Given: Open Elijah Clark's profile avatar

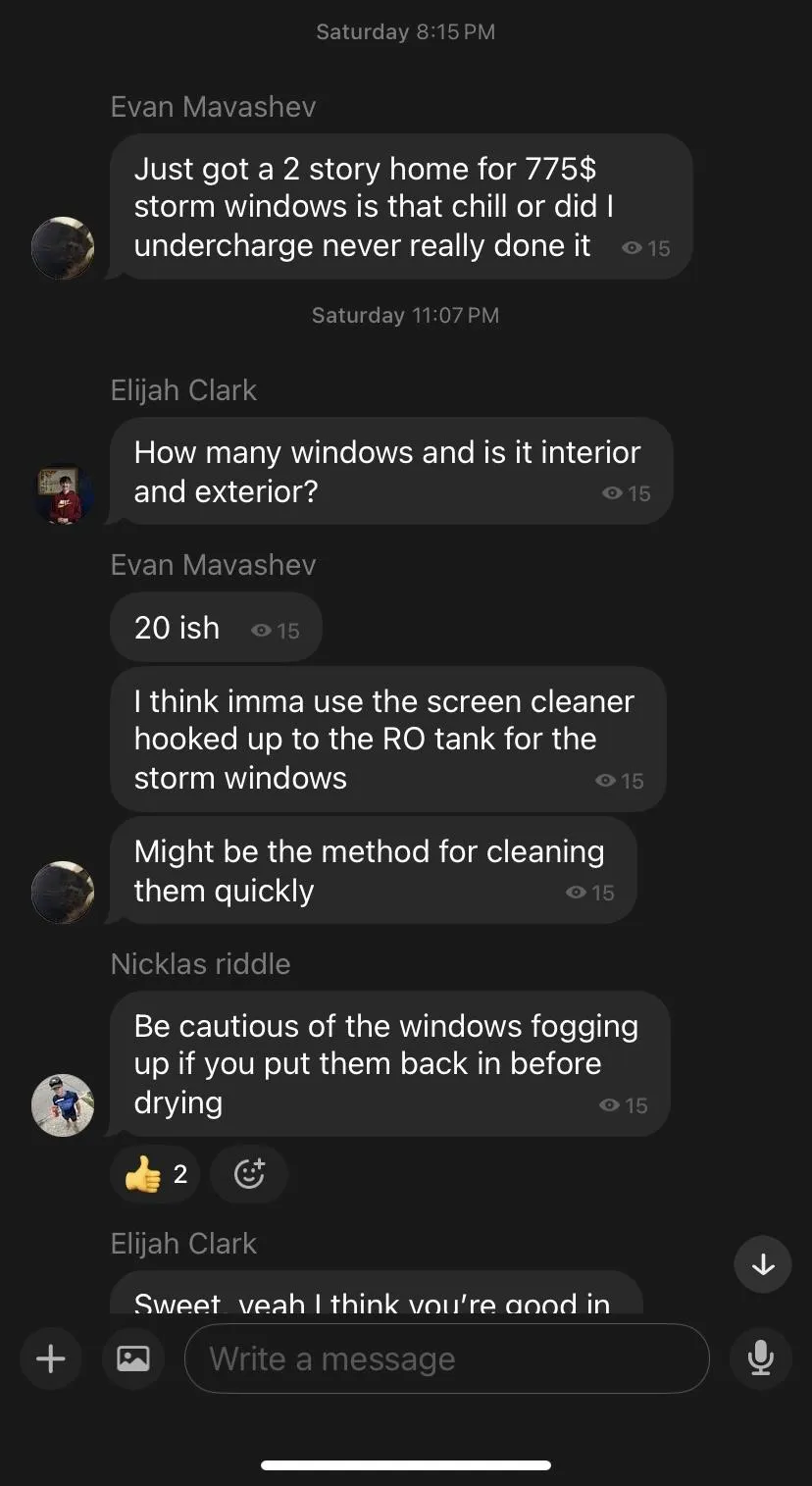Looking at the screenshot, I should (x=63, y=493).
